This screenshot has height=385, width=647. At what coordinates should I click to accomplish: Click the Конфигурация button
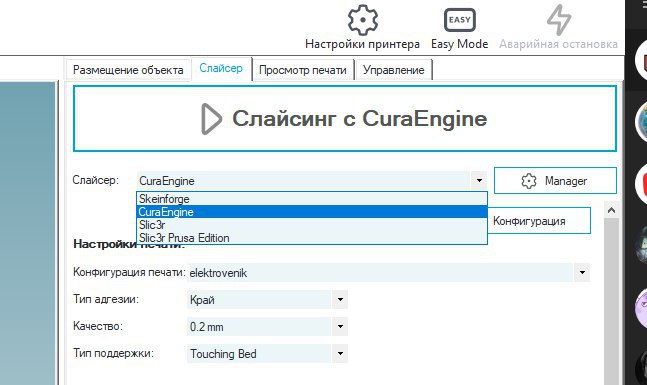point(539,221)
